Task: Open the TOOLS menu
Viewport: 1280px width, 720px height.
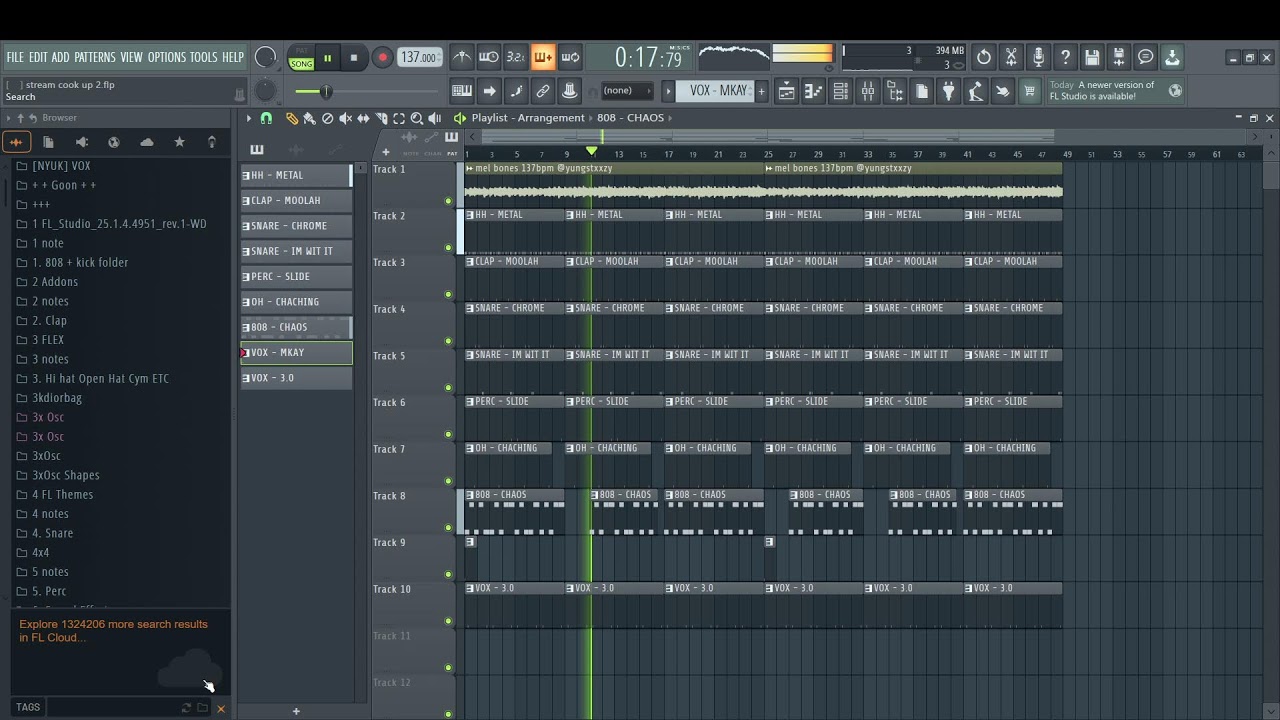Action: [x=203, y=57]
